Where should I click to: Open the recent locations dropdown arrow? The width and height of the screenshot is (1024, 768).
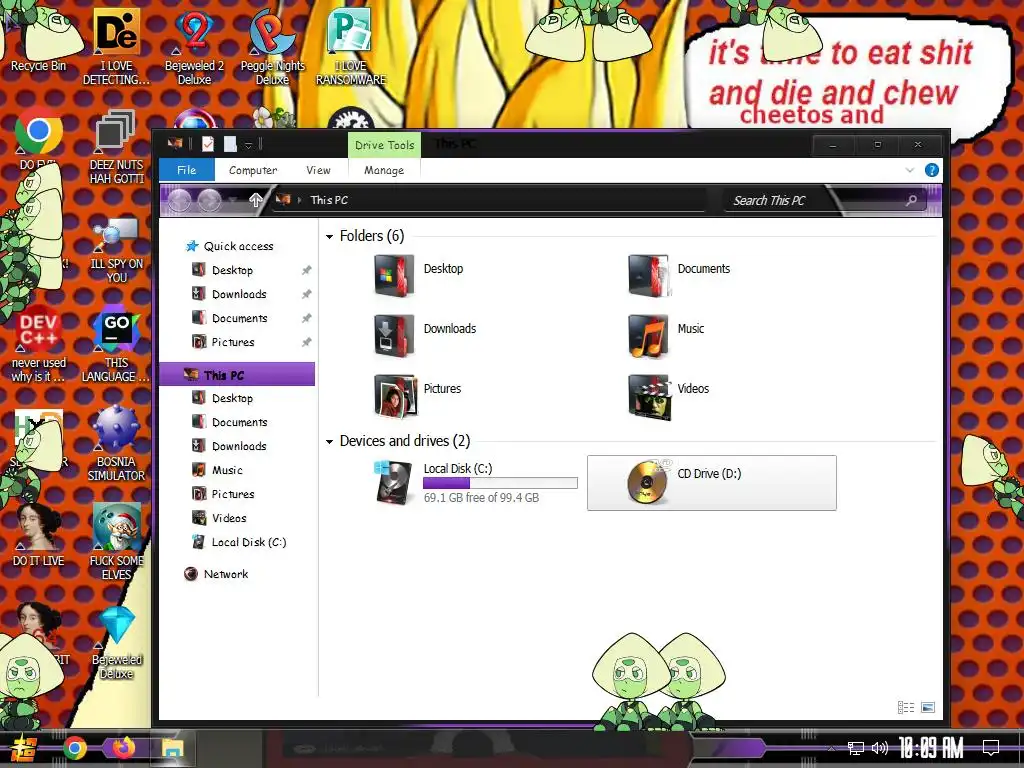tap(233, 200)
